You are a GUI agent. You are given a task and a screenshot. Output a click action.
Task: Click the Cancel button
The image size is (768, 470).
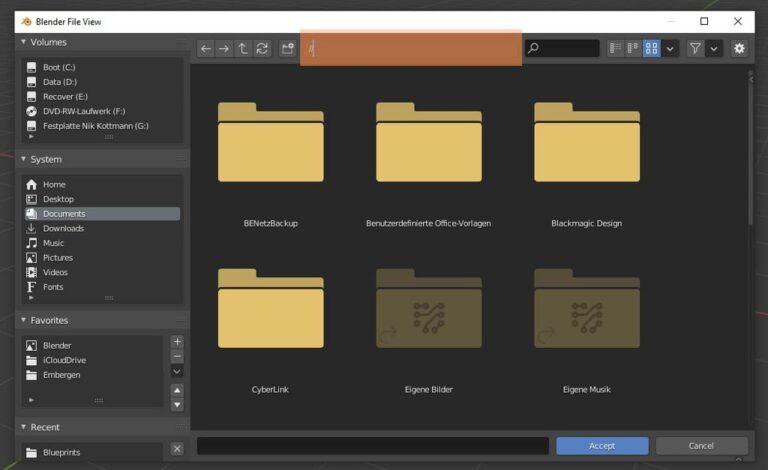coord(701,446)
